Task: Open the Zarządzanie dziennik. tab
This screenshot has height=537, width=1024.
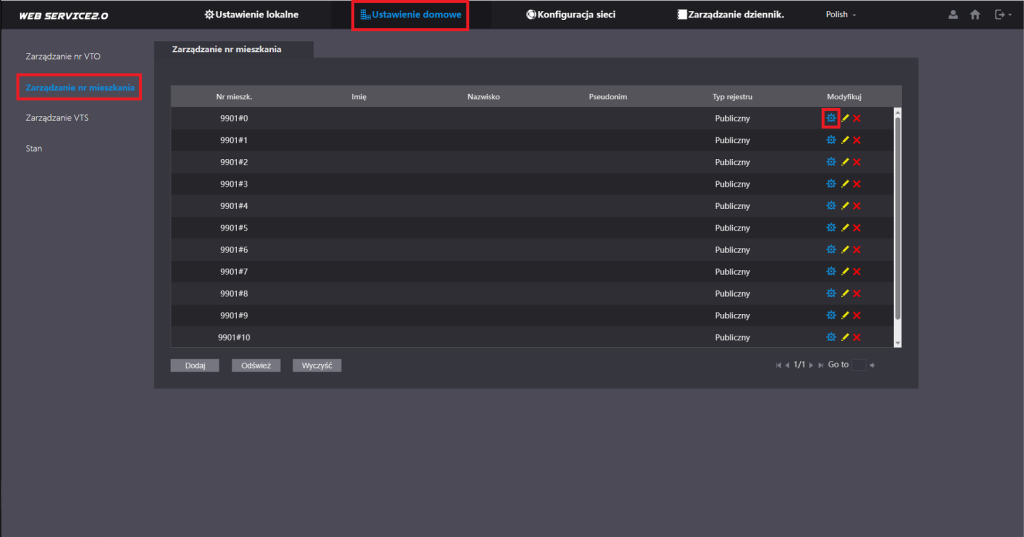Action: (730, 15)
